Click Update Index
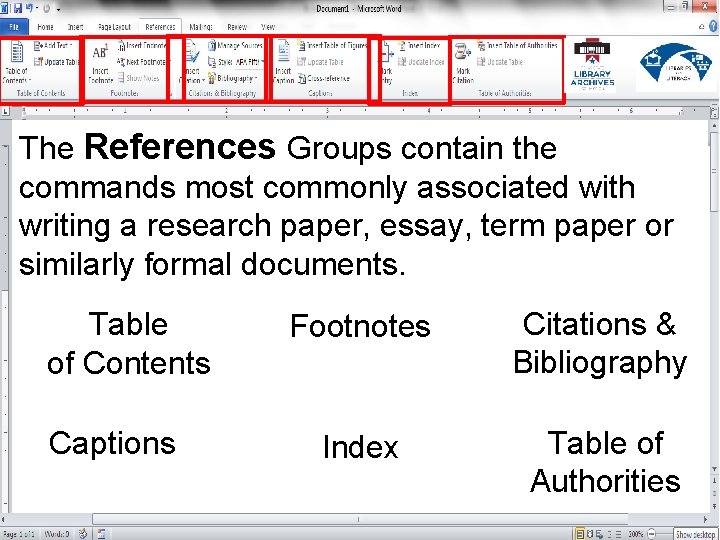Image resolution: width=720 pixels, height=540 pixels. [421, 62]
